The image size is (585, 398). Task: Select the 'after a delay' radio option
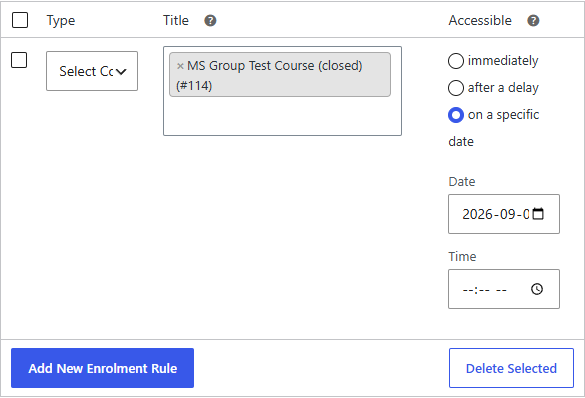[x=456, y=88]
